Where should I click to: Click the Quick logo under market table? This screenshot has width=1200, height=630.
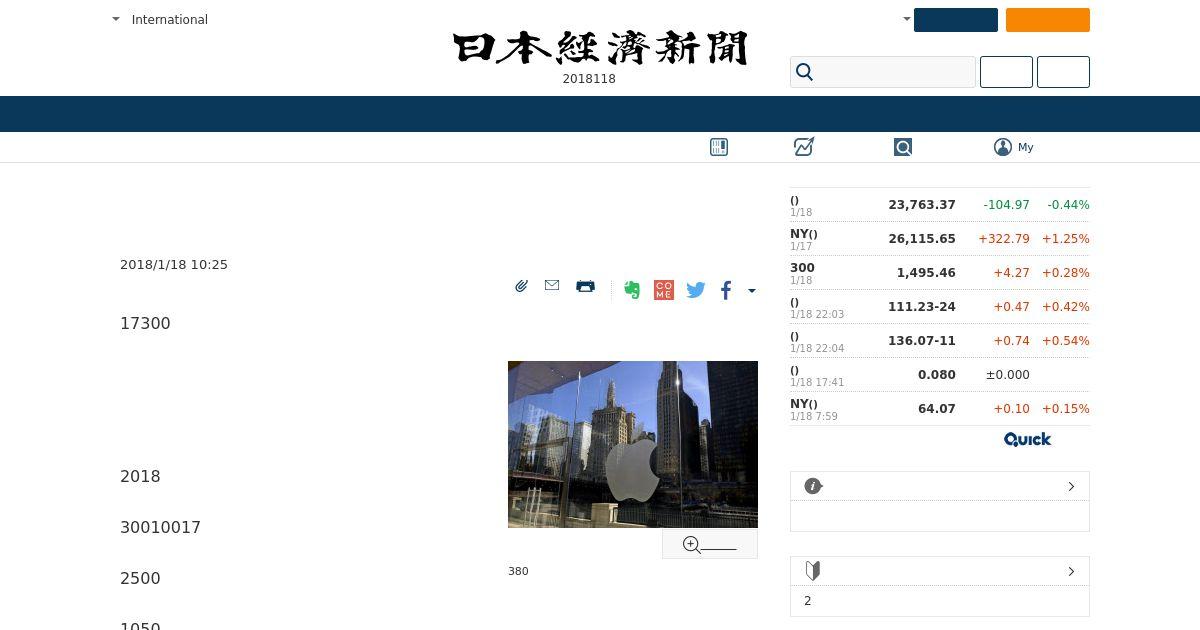[x=1027, y=439]
